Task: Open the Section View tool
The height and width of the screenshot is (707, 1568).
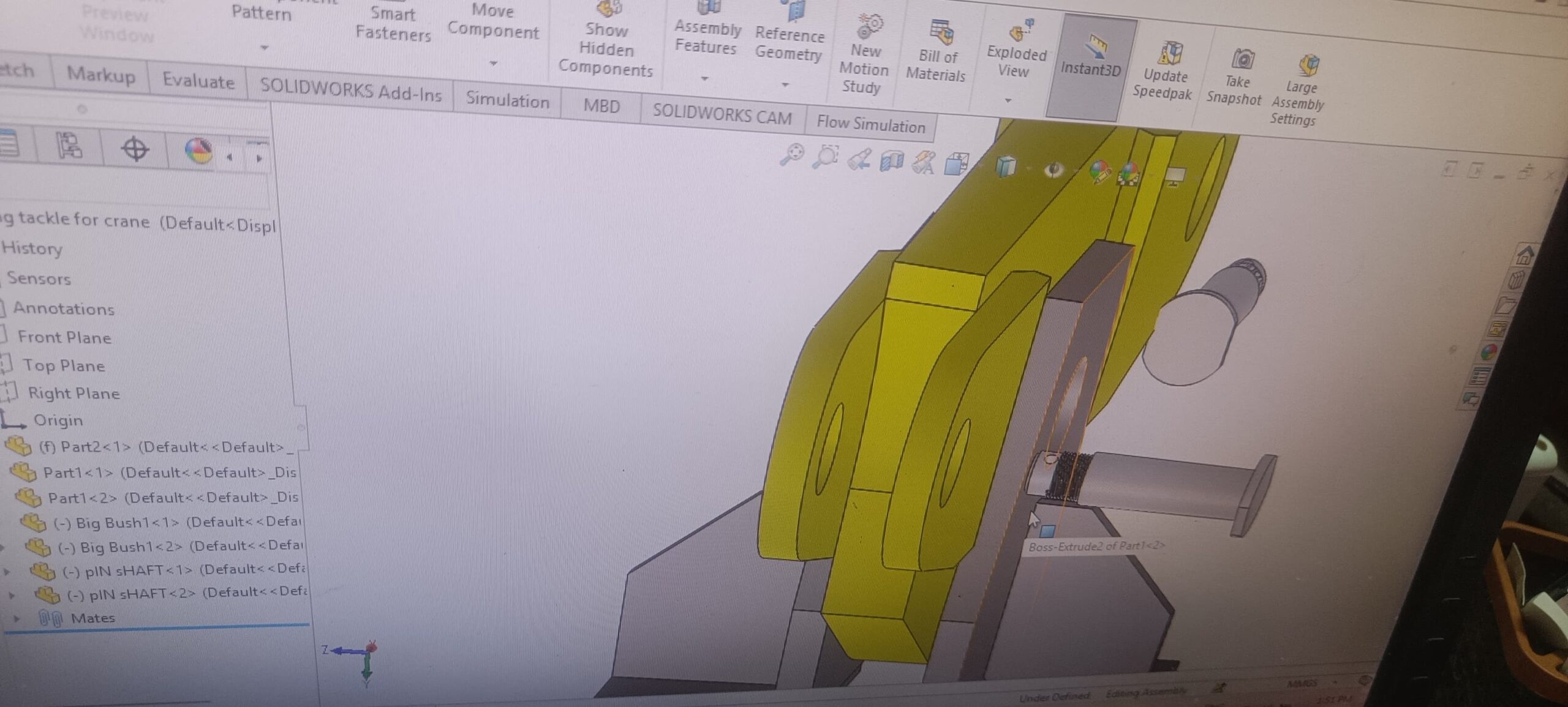Action: click(892, 162)
